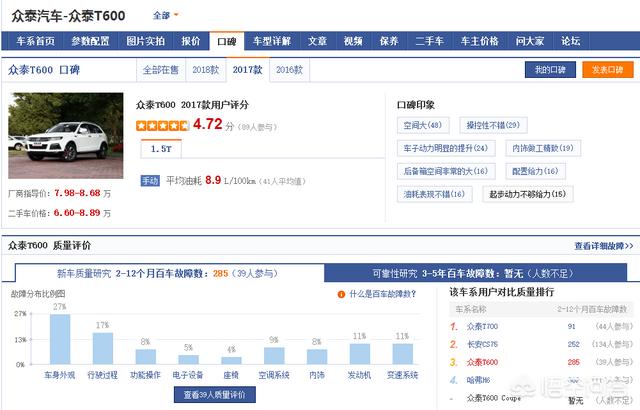Click 空调系统 chart category label
640x410 pixels.
tap(274, 375)
